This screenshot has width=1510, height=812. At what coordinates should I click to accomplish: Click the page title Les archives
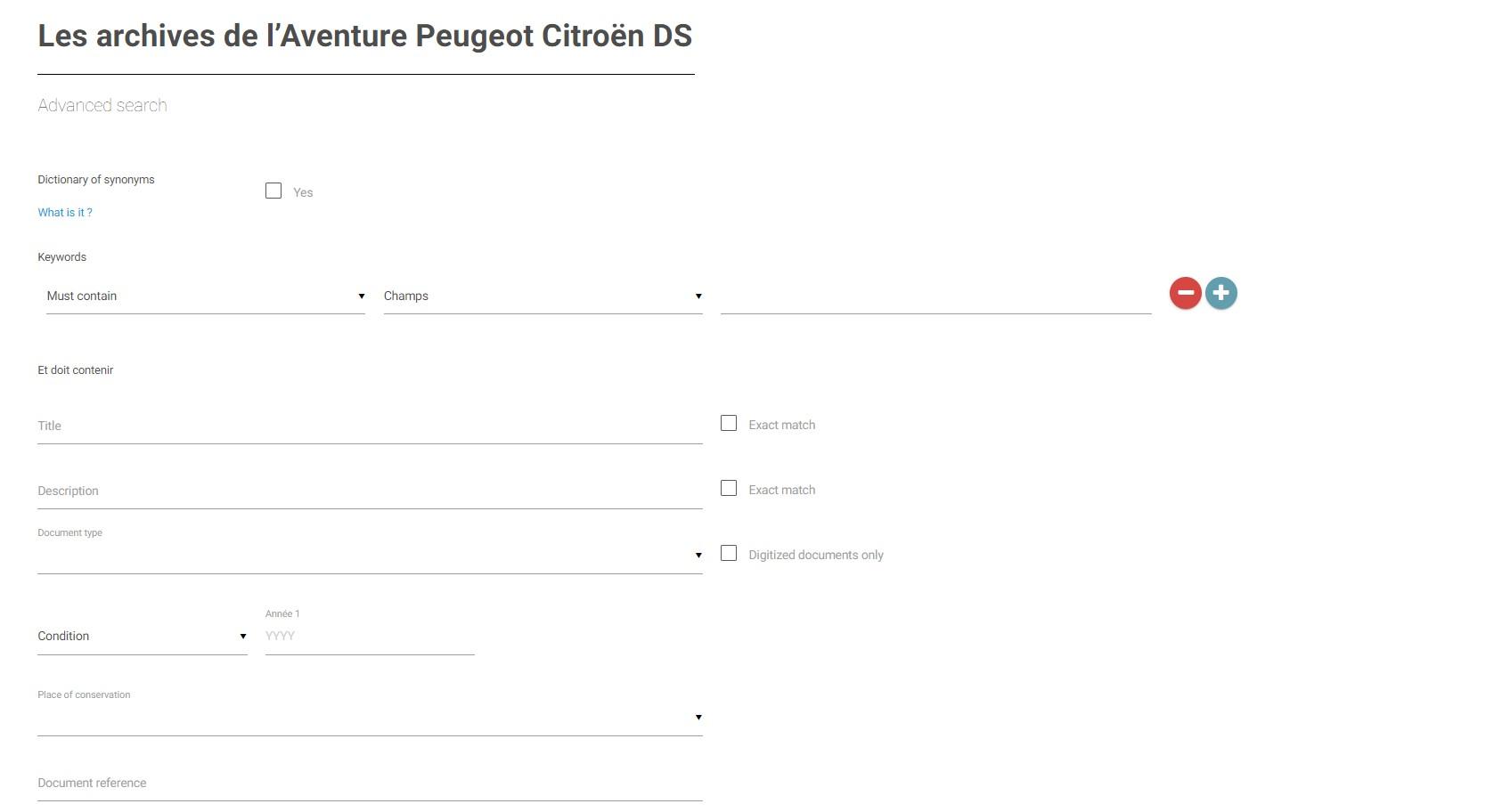(x=364, y=37)
